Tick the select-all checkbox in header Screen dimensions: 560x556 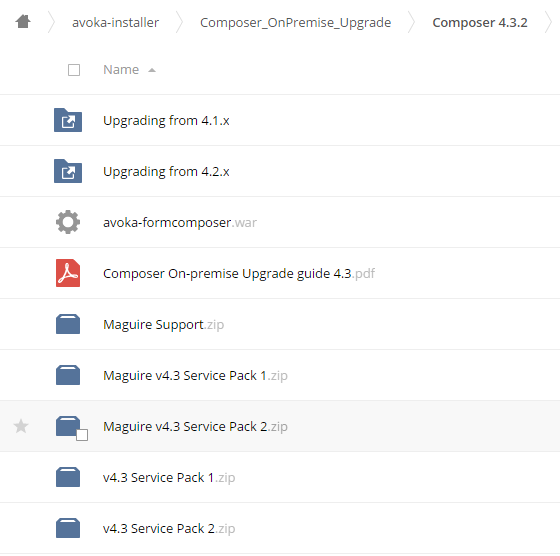click(x=74, y=70)
